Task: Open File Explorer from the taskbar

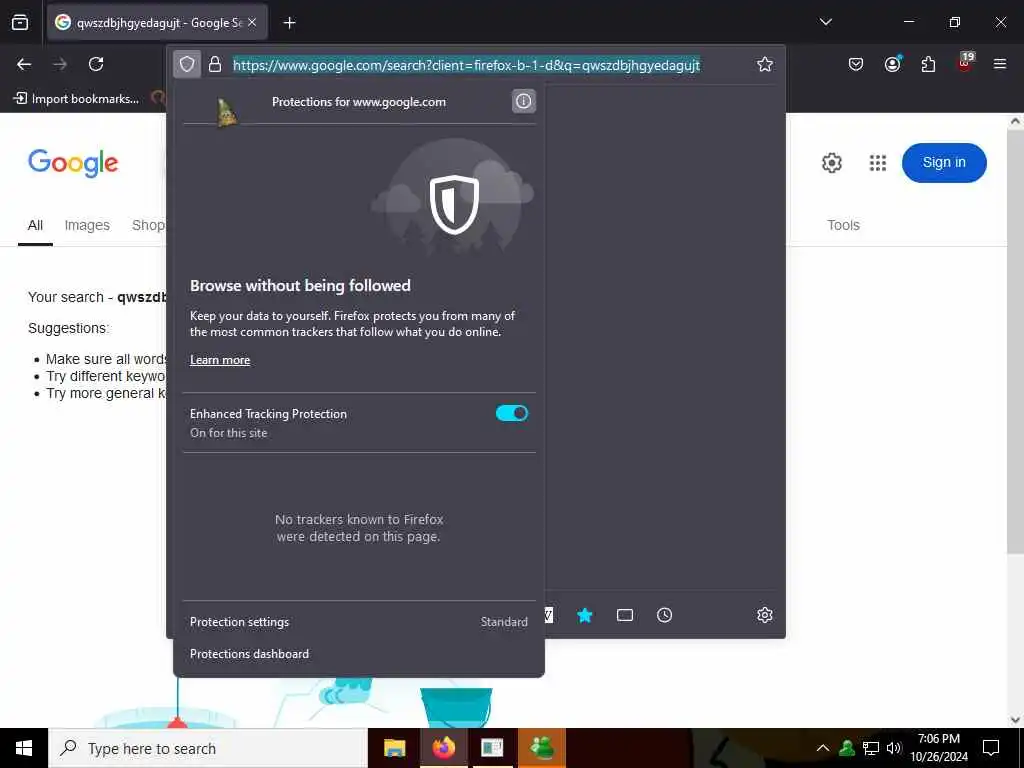Action: tap(394, 748)
